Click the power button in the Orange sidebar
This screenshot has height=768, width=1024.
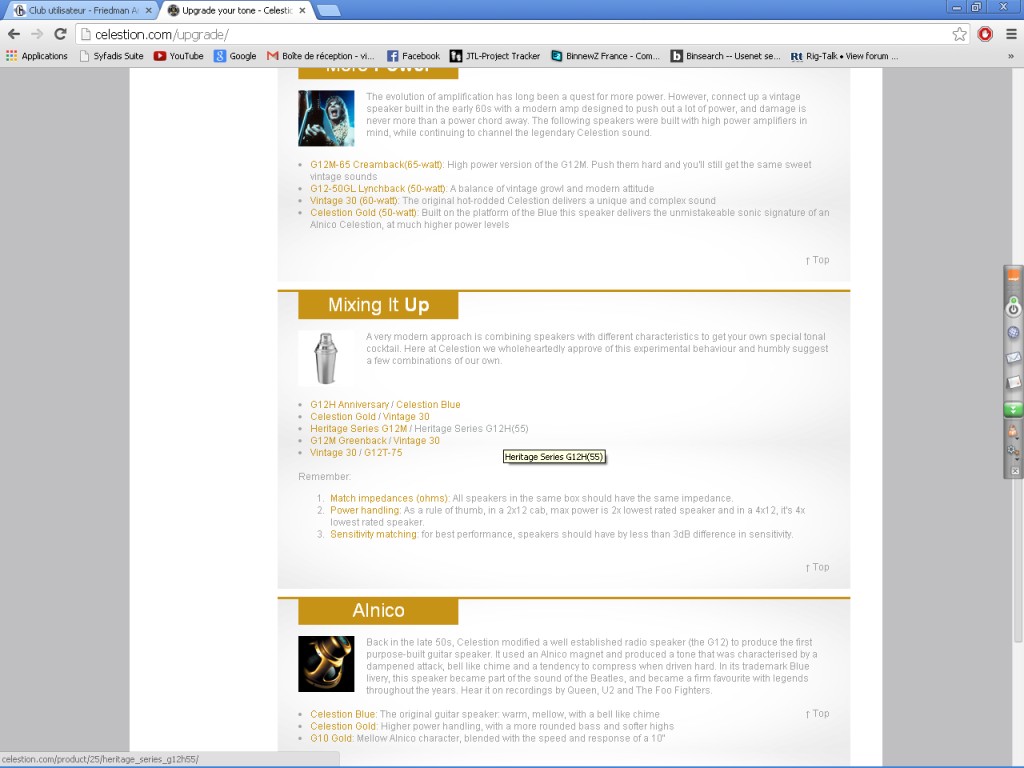coord(1013,310)
